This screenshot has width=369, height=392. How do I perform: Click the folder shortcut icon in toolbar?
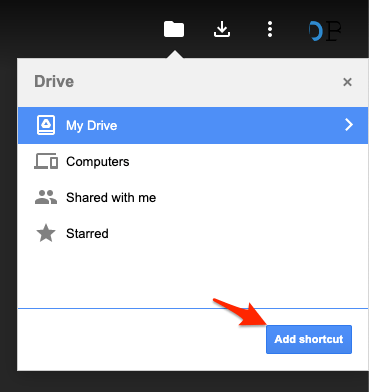[x=174, y=29]
